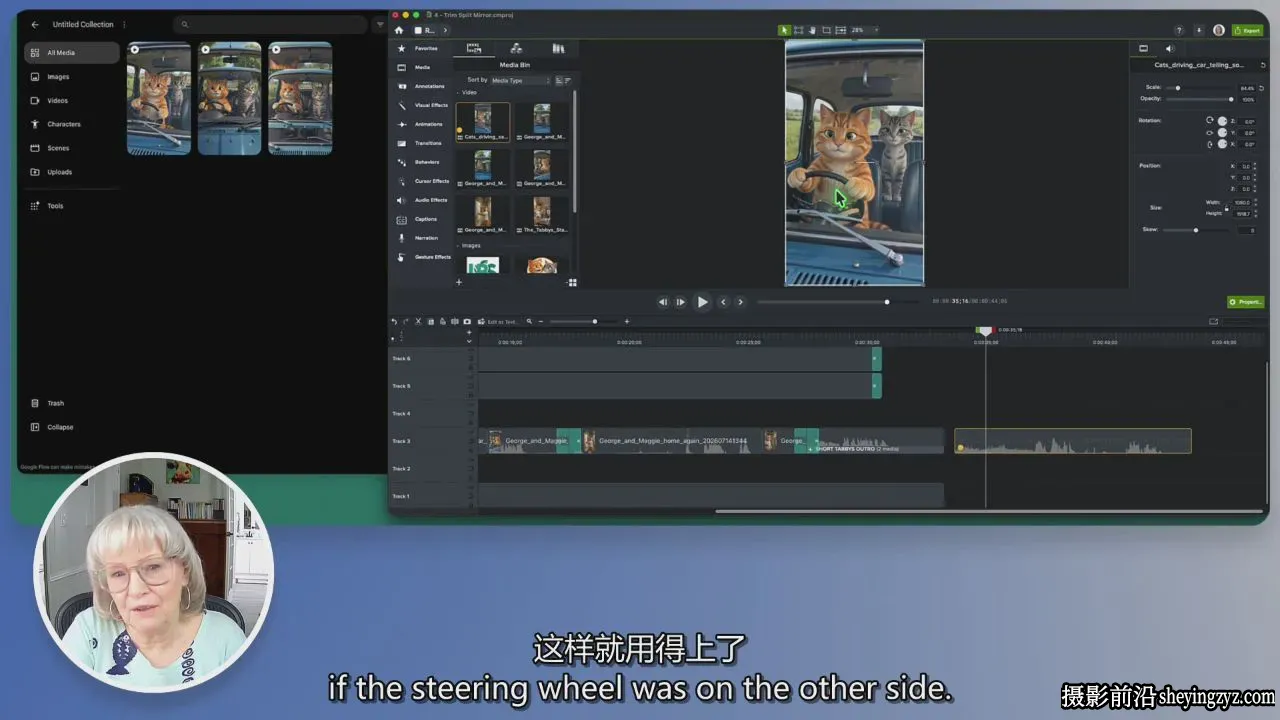This screenshot has height=720, width=1280.
Task: Open the audio properties speaker tab
Action: click(x=1169, y=48)
